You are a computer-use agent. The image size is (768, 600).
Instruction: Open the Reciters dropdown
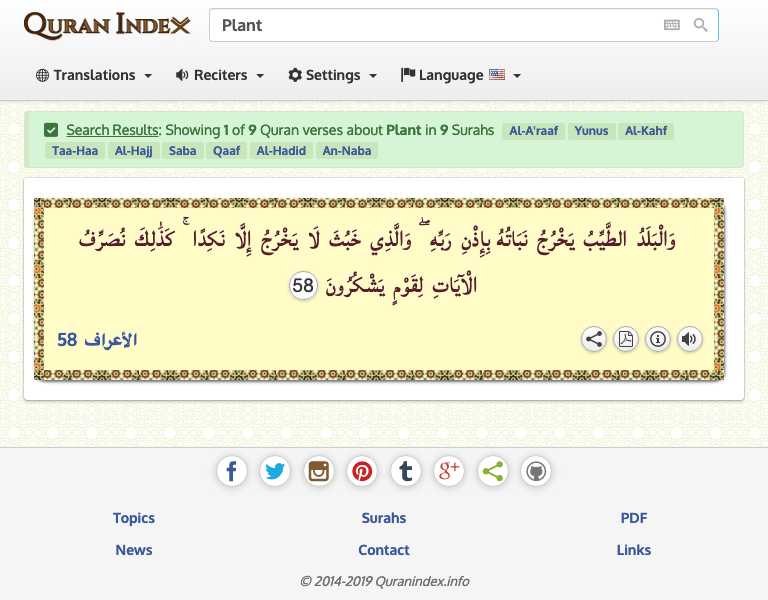tap(220, 75)
